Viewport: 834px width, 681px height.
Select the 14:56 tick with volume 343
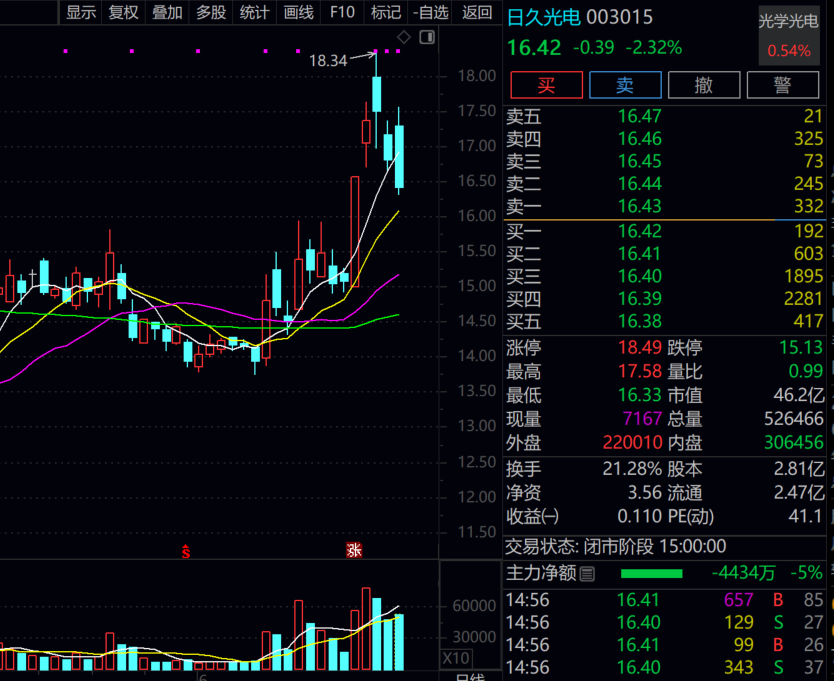(664, 667)
